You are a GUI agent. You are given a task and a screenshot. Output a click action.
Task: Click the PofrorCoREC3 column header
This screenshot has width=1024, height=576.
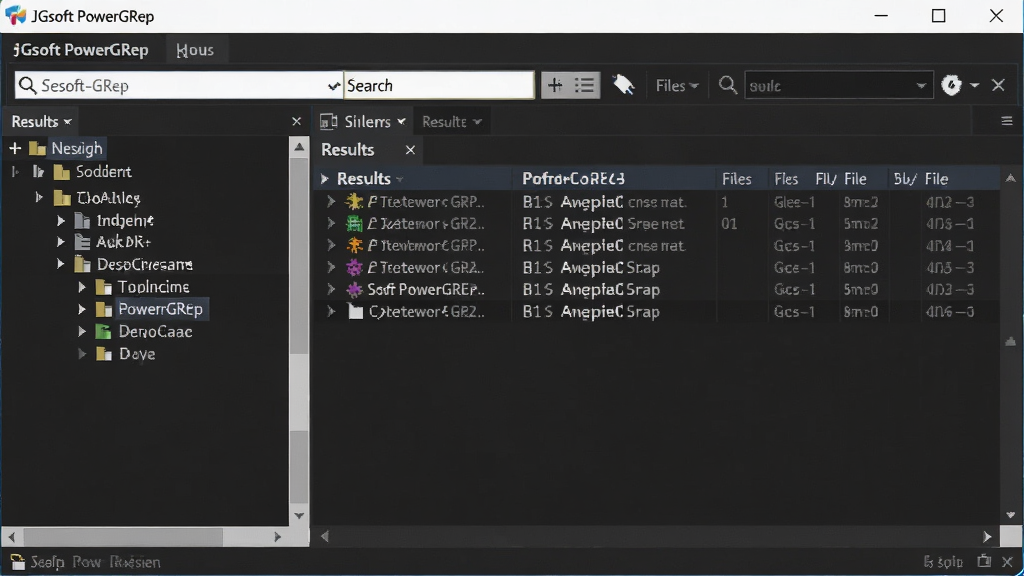tap(573, 179)
